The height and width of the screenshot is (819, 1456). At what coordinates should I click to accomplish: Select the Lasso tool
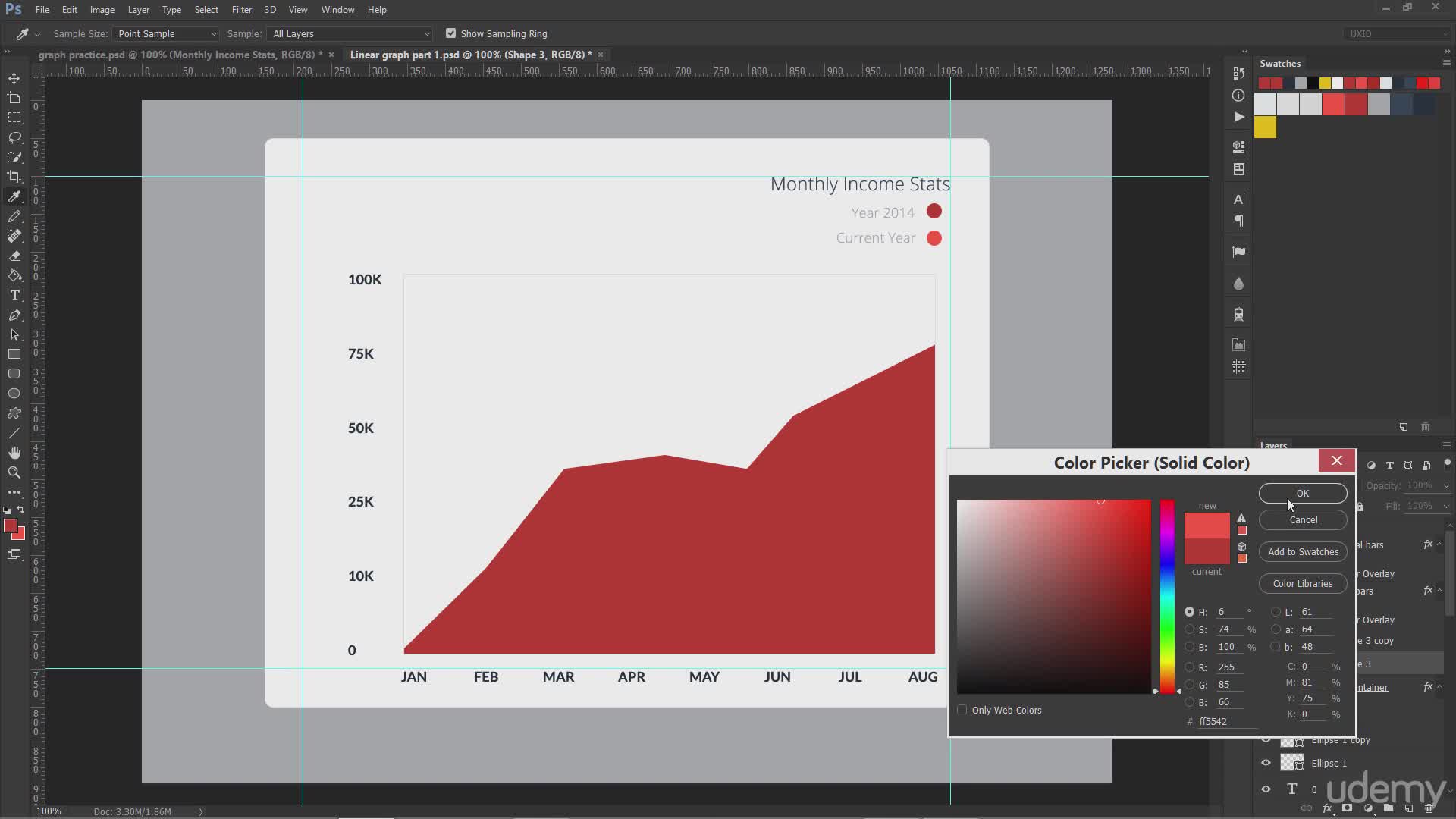(14, 137)
